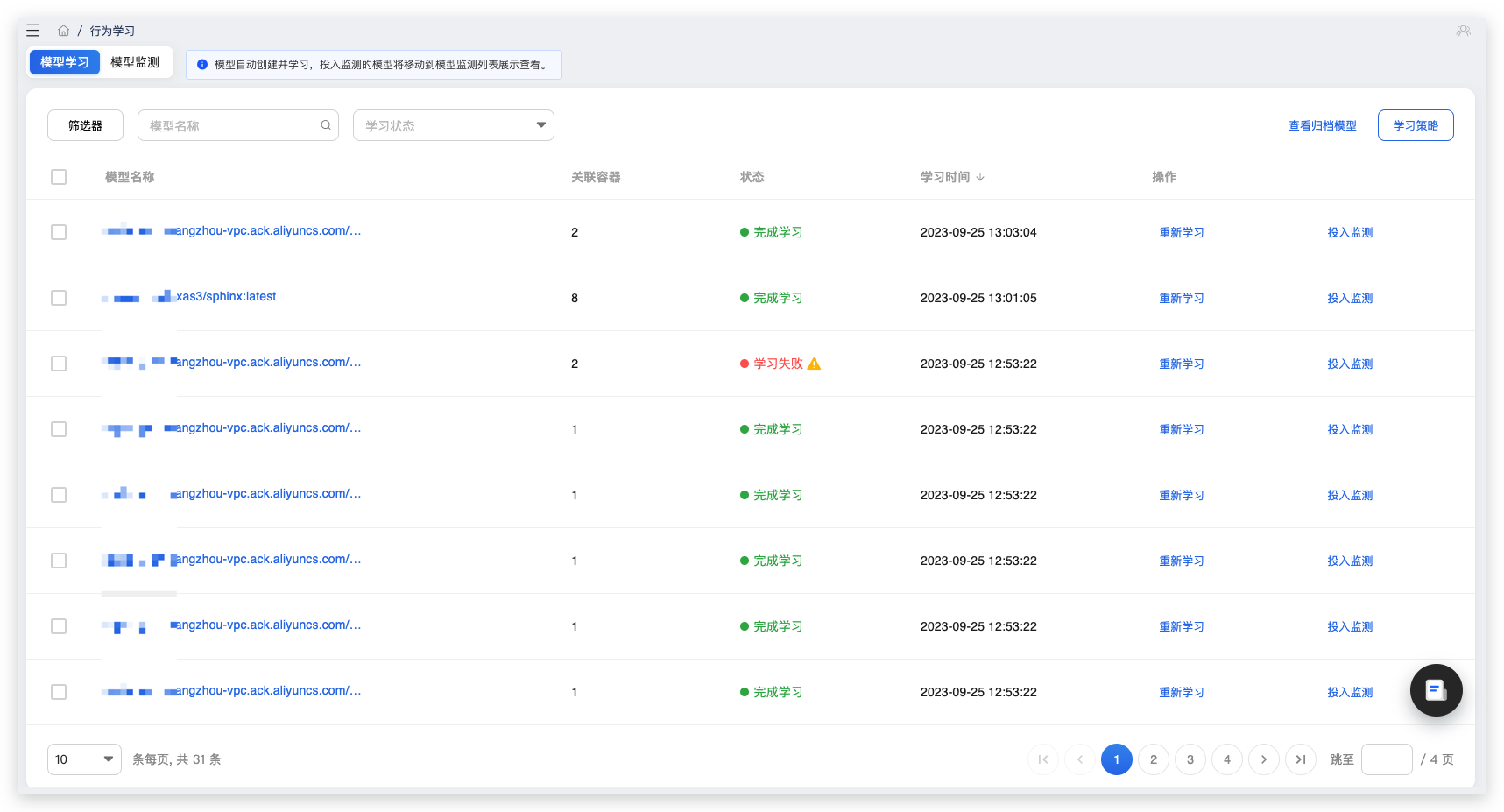
Task: Open the floating document helper button
Action: point(1436,690)
